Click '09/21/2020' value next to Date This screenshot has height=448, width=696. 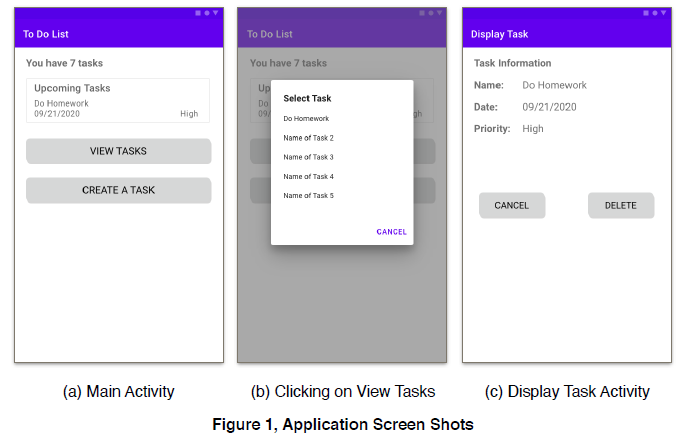pyautogui.click(x=549, y=107)
